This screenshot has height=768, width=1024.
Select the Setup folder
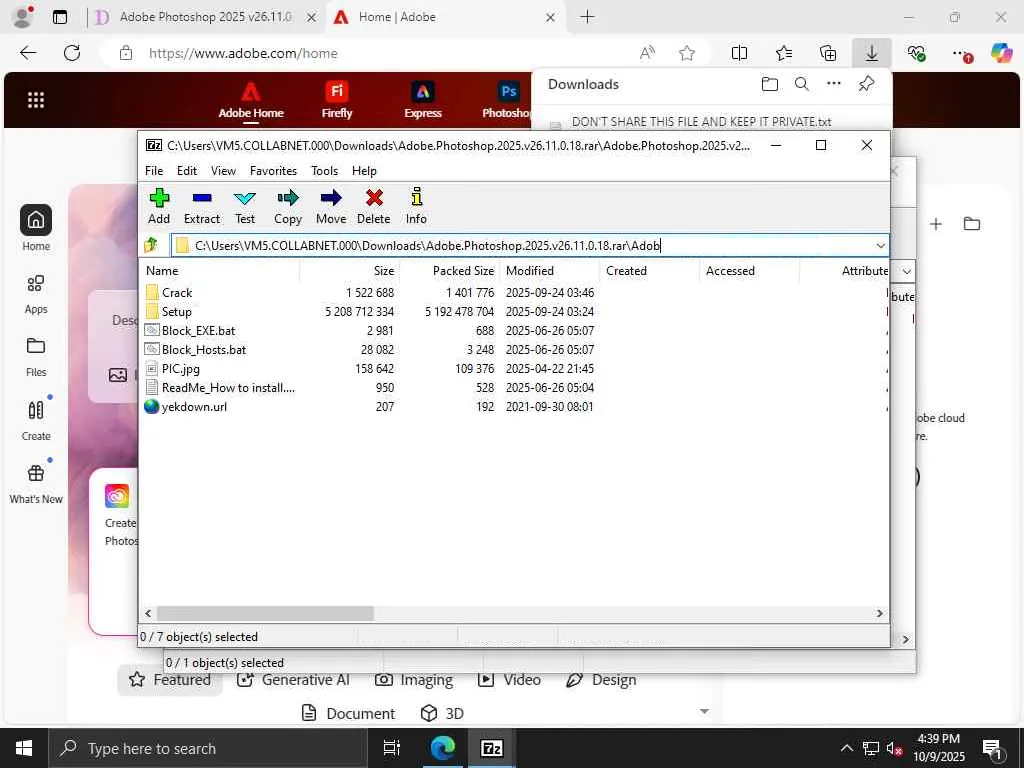pos(176,312)
